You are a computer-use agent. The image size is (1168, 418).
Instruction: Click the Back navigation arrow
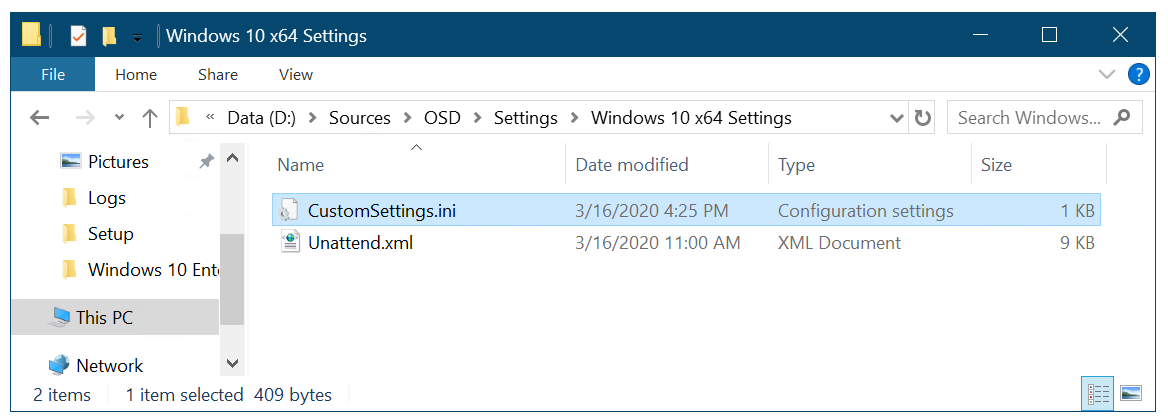40,118
